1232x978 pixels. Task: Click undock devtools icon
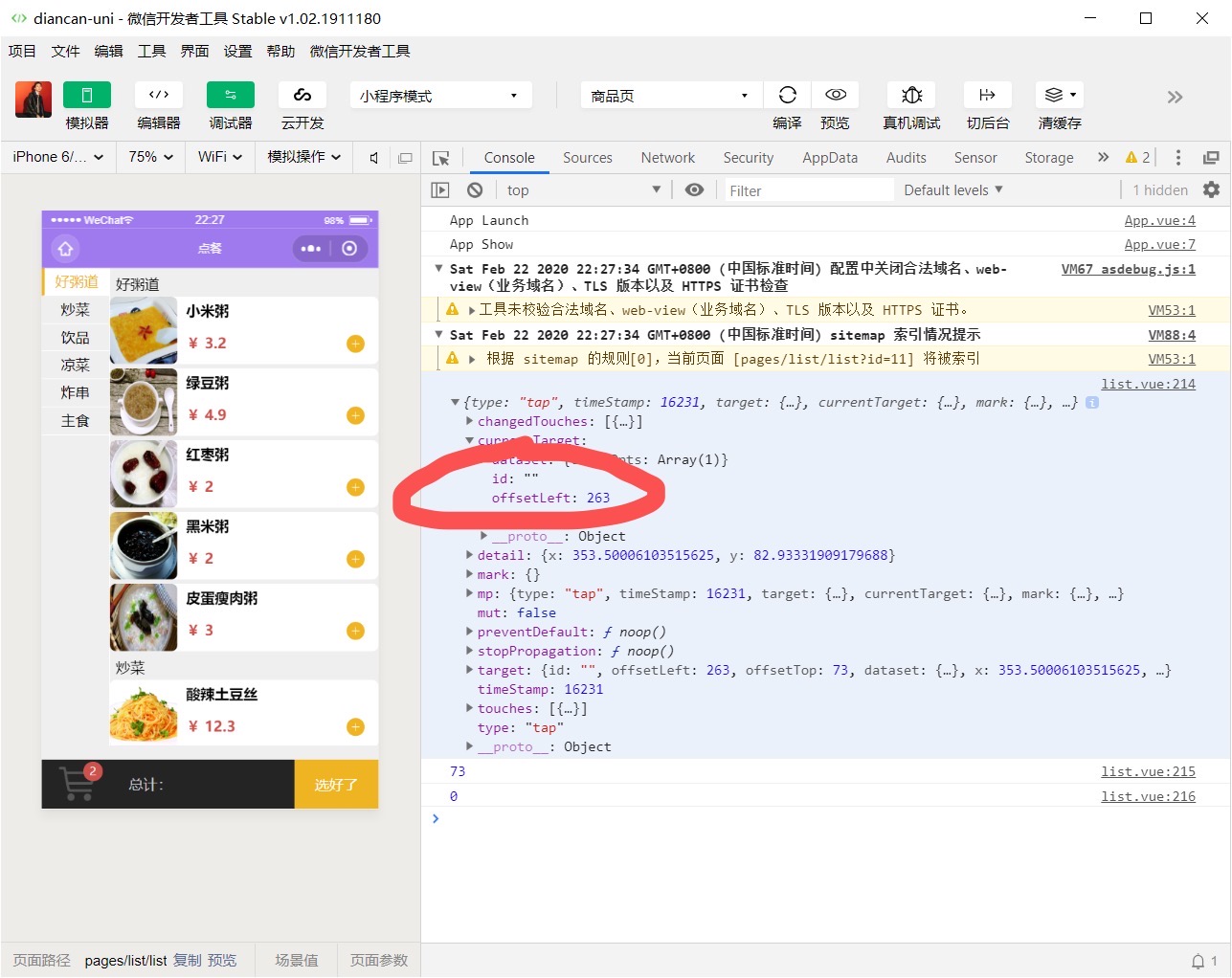point(1211,158)
